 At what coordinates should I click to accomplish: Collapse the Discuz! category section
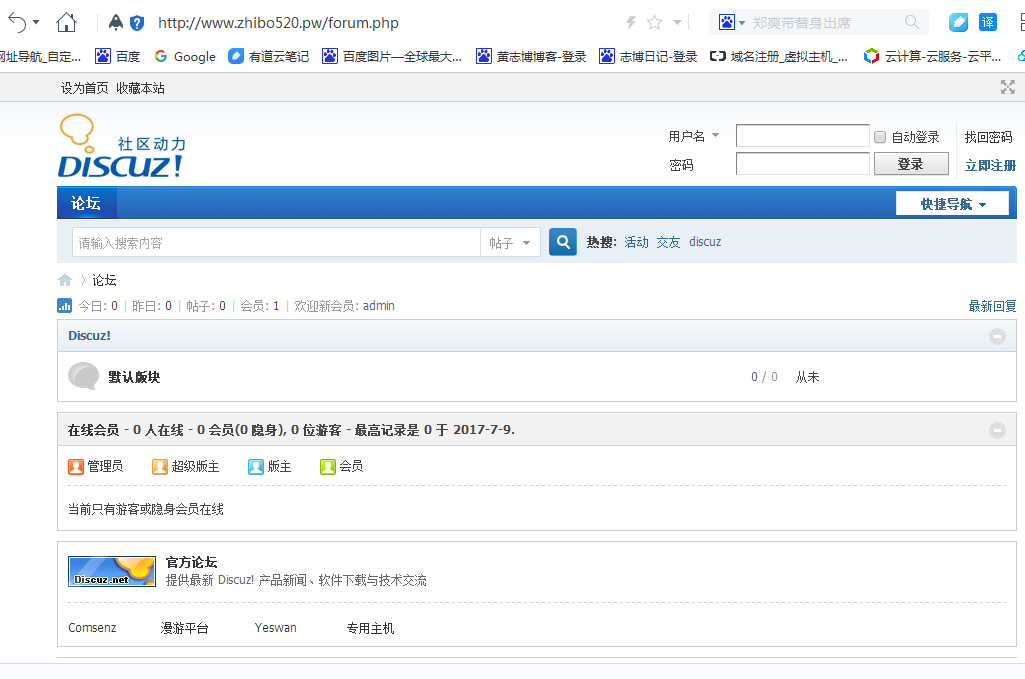[997, 336]
